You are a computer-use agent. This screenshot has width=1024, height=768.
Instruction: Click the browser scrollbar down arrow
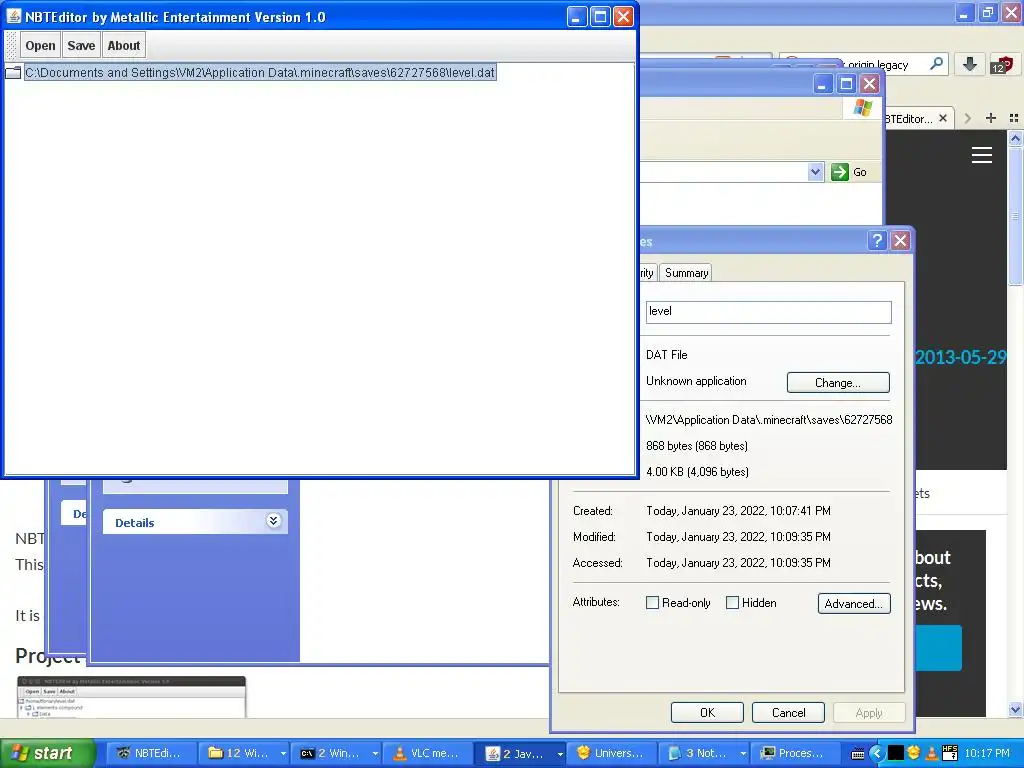(1015, 709)
